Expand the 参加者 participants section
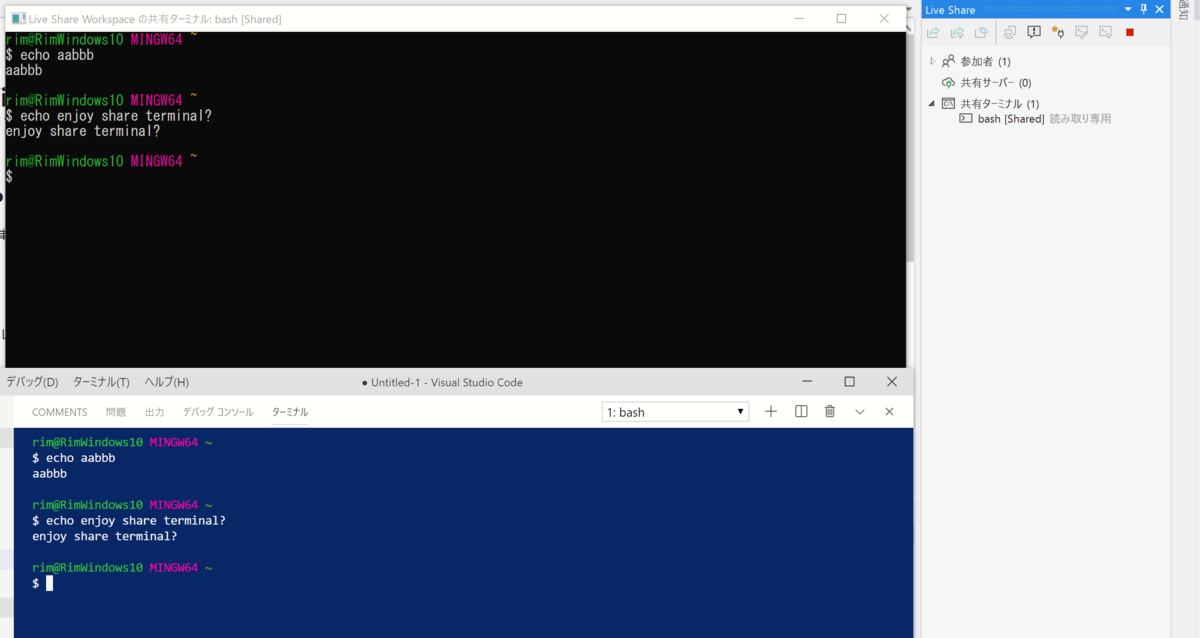 click(x=933, y=61)
